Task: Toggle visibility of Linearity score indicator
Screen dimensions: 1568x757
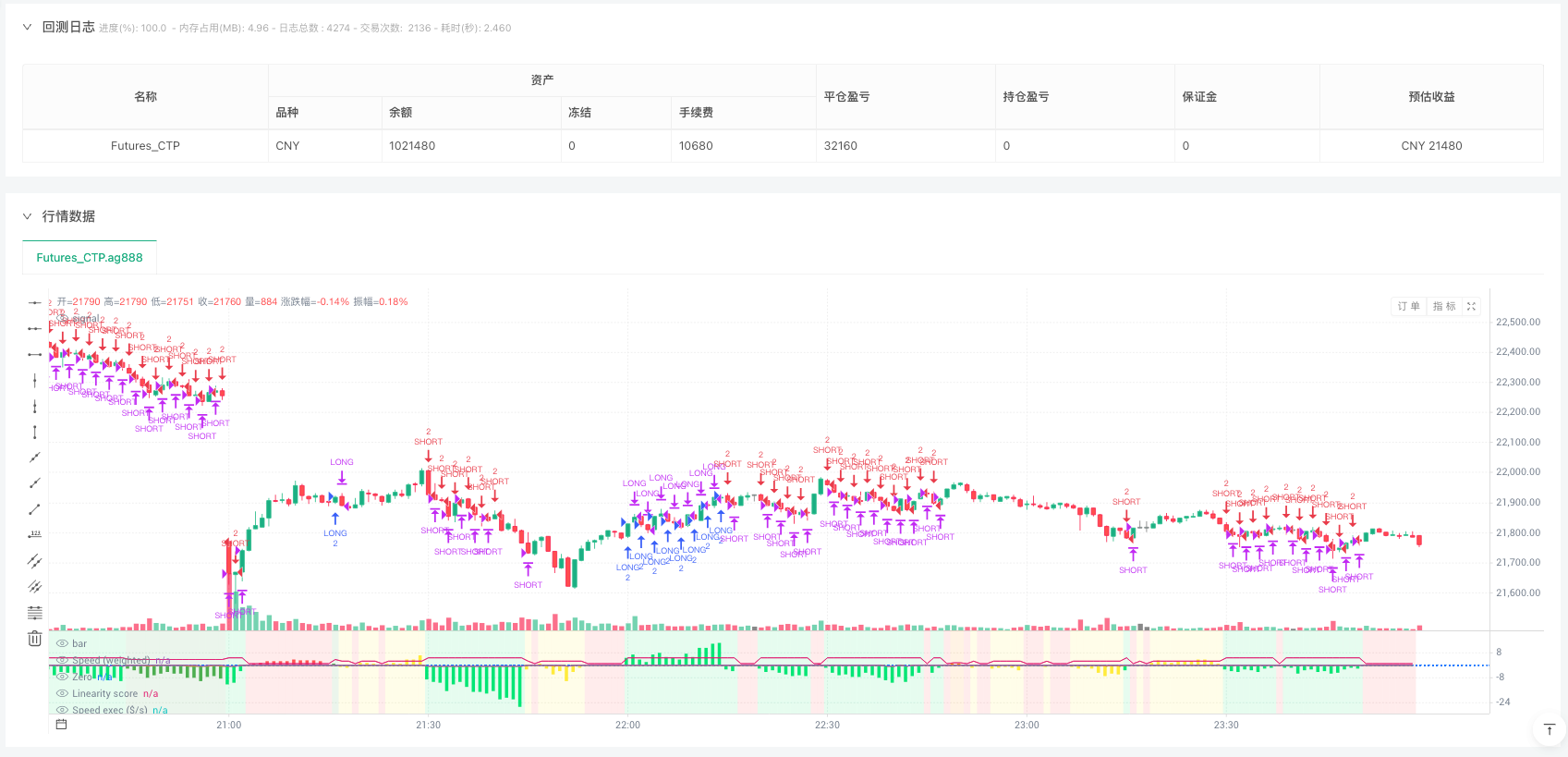Action: 62,693
